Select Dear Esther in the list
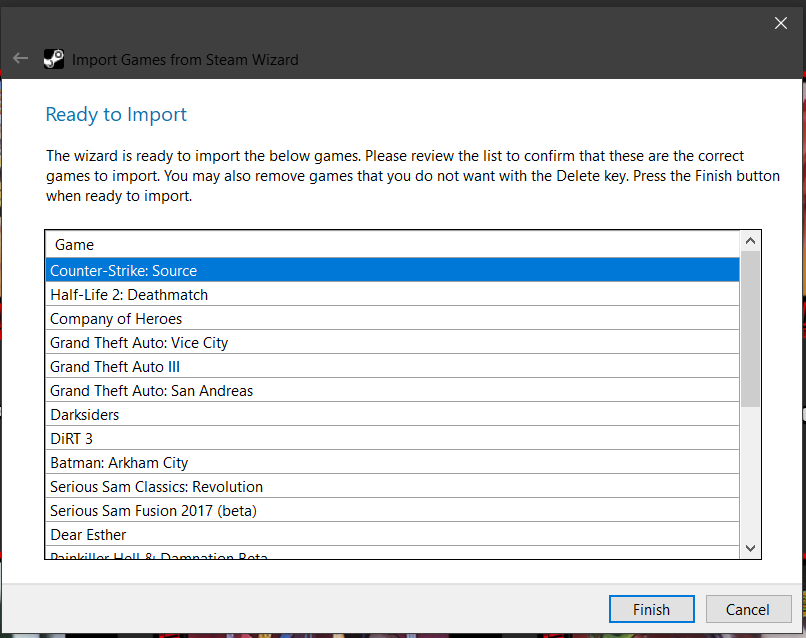806x638 pixels. (392, 535)
